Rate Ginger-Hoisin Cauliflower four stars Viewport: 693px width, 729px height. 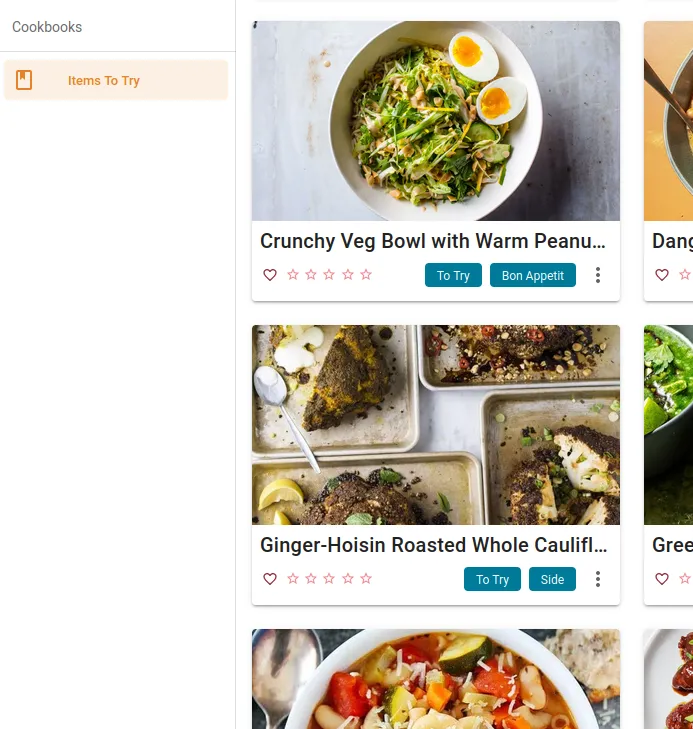348,579
